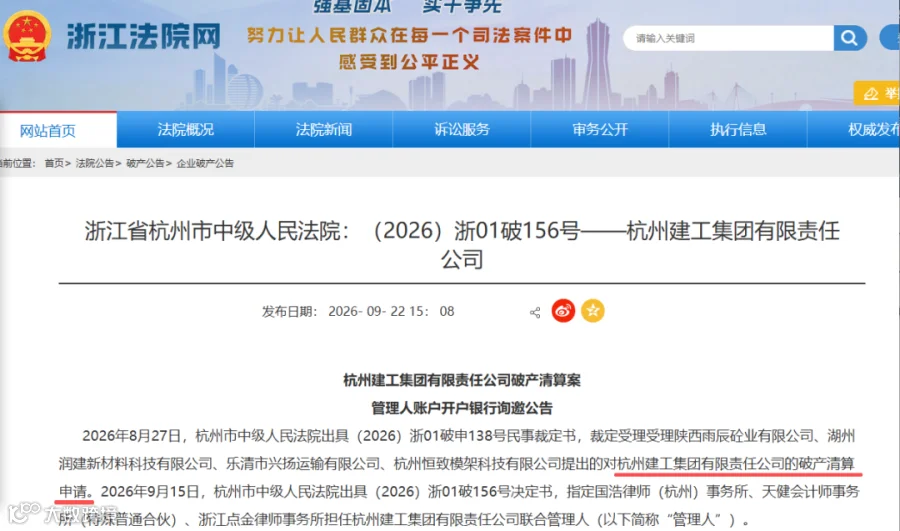Click the heading 杭州建工集团有限责任公司破产清算案
This screenshot has width=900, height=531.
(x=462, y=380)
